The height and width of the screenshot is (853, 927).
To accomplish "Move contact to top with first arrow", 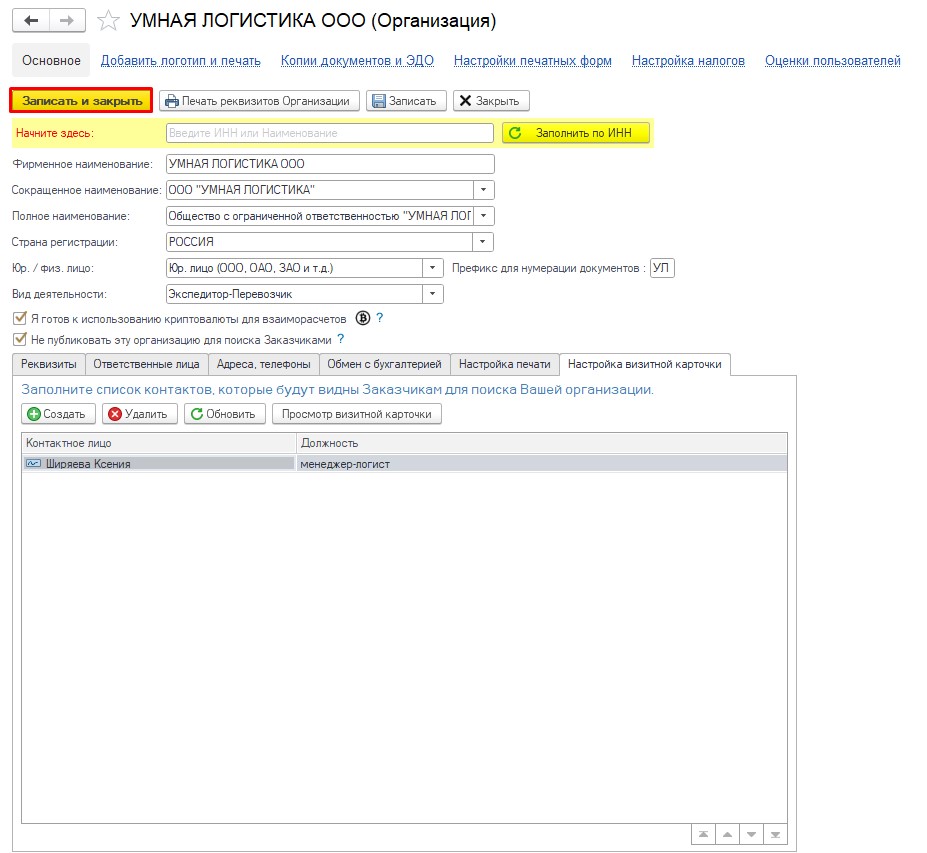I will [703, 835].
